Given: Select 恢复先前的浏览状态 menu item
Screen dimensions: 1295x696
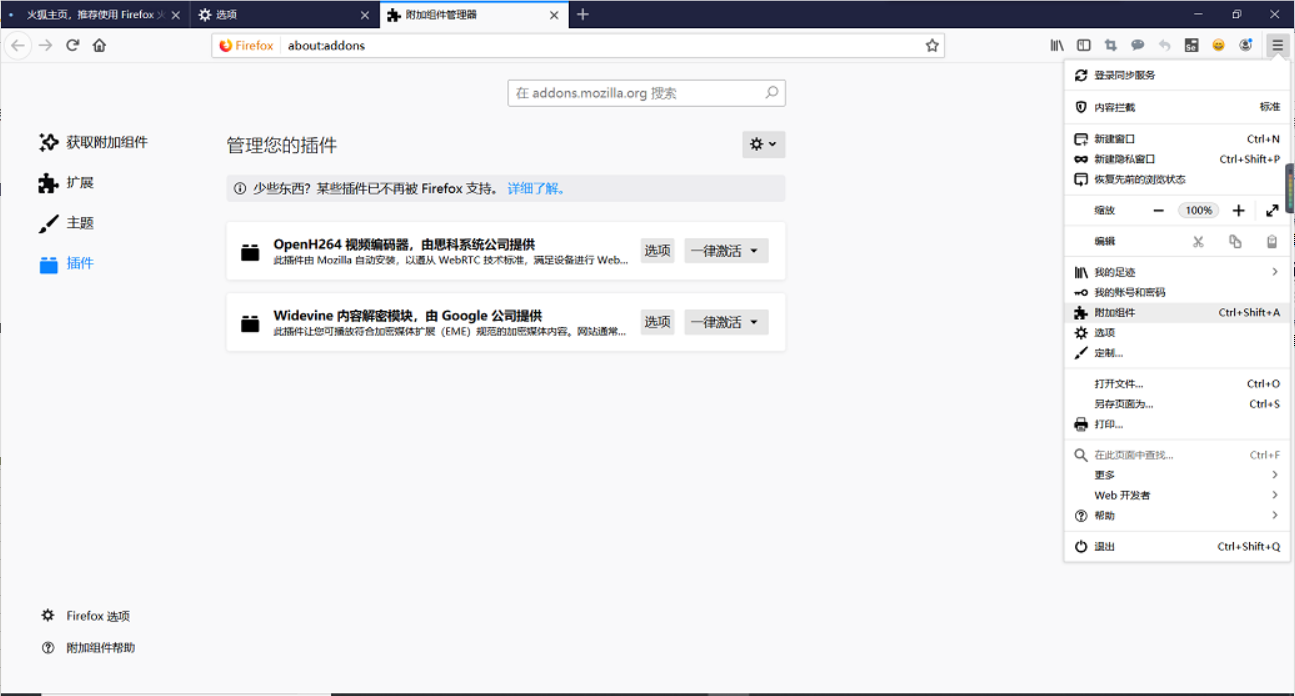Looking at the screenshot, I should click(x=1176, y=180).
